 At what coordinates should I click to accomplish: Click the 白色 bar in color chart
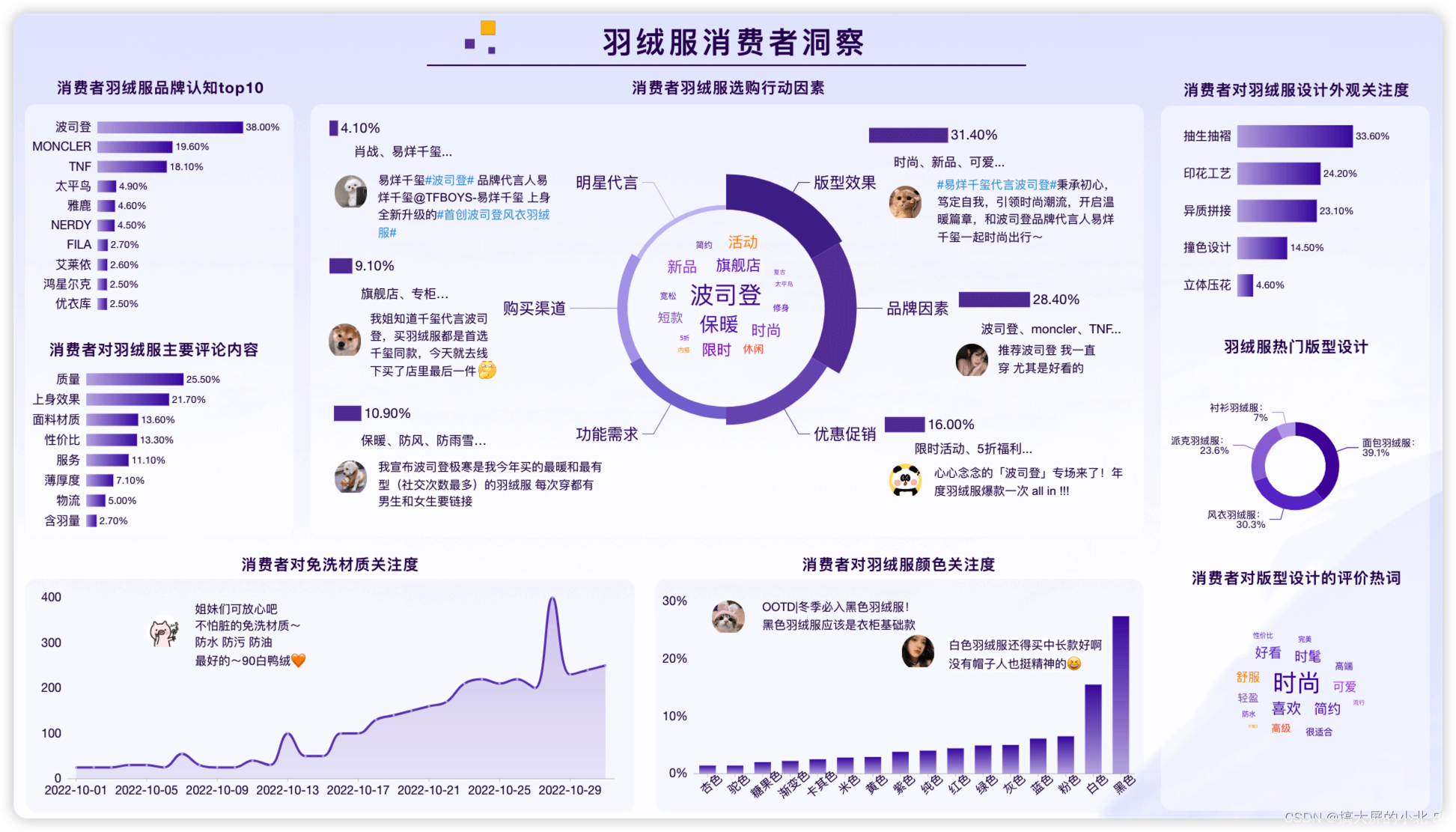point(1093,729)
